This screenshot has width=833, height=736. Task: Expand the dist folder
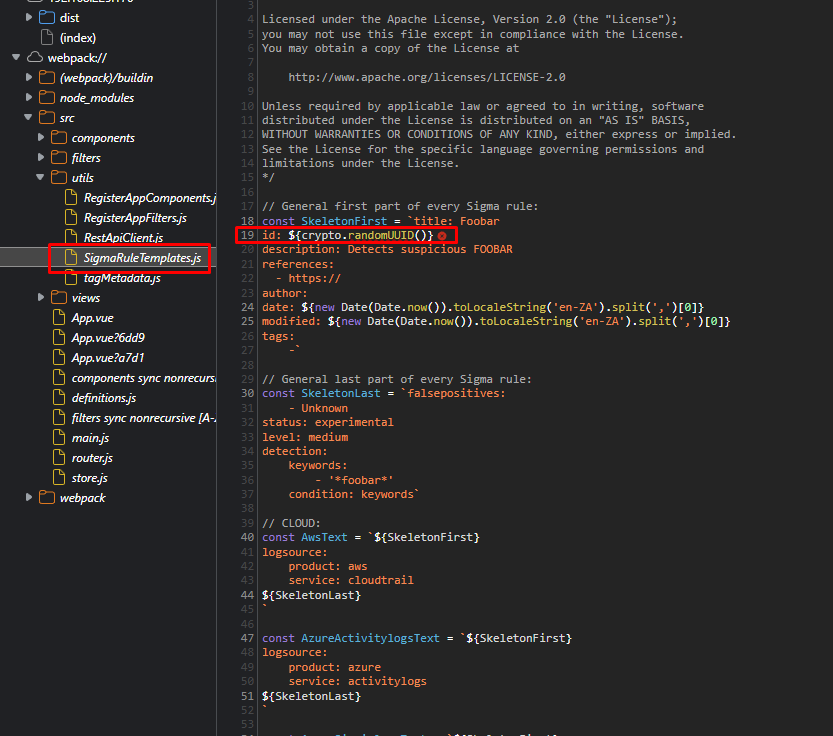(x=28, y=17)
